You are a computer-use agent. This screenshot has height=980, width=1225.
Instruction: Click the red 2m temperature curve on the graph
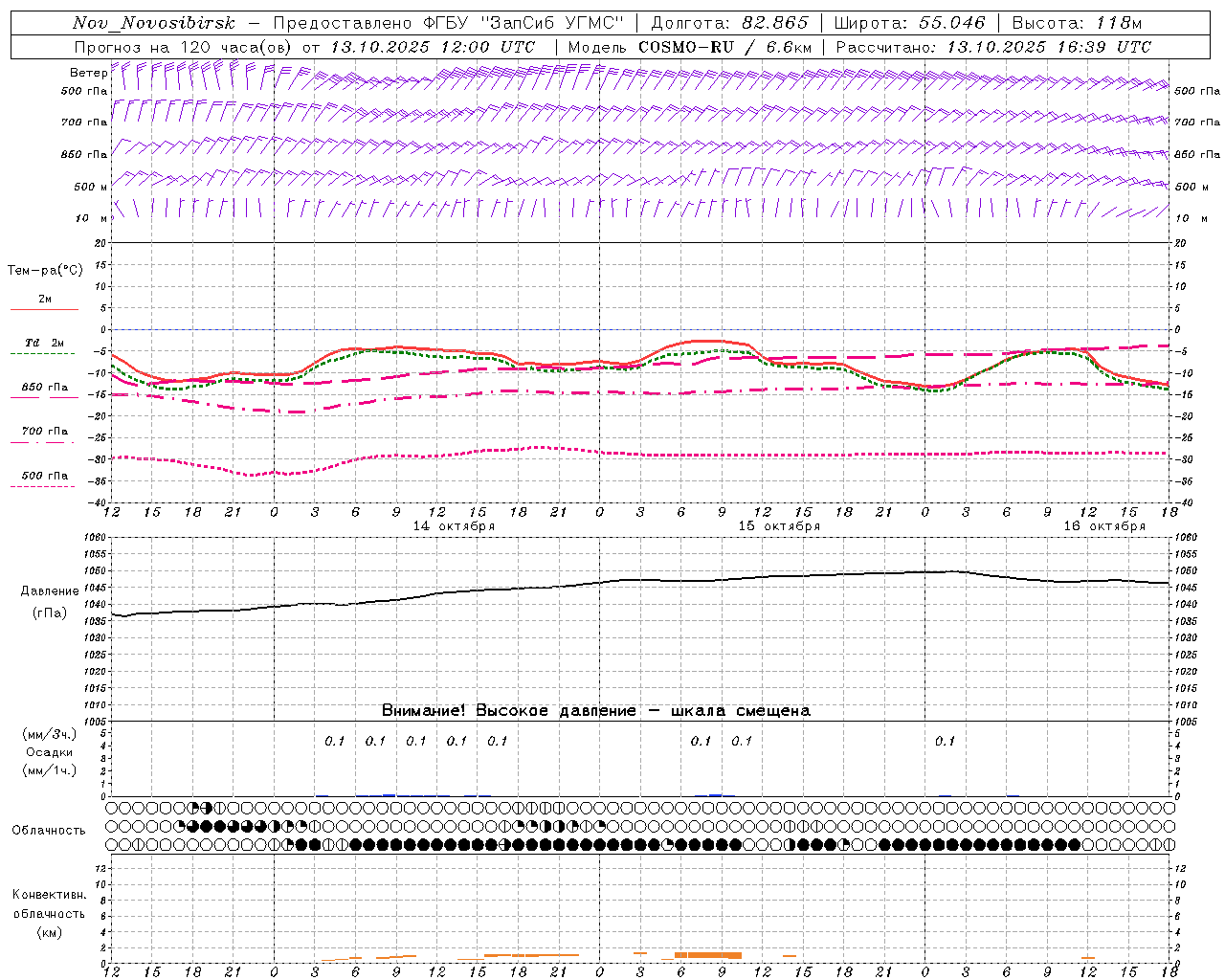708,341
